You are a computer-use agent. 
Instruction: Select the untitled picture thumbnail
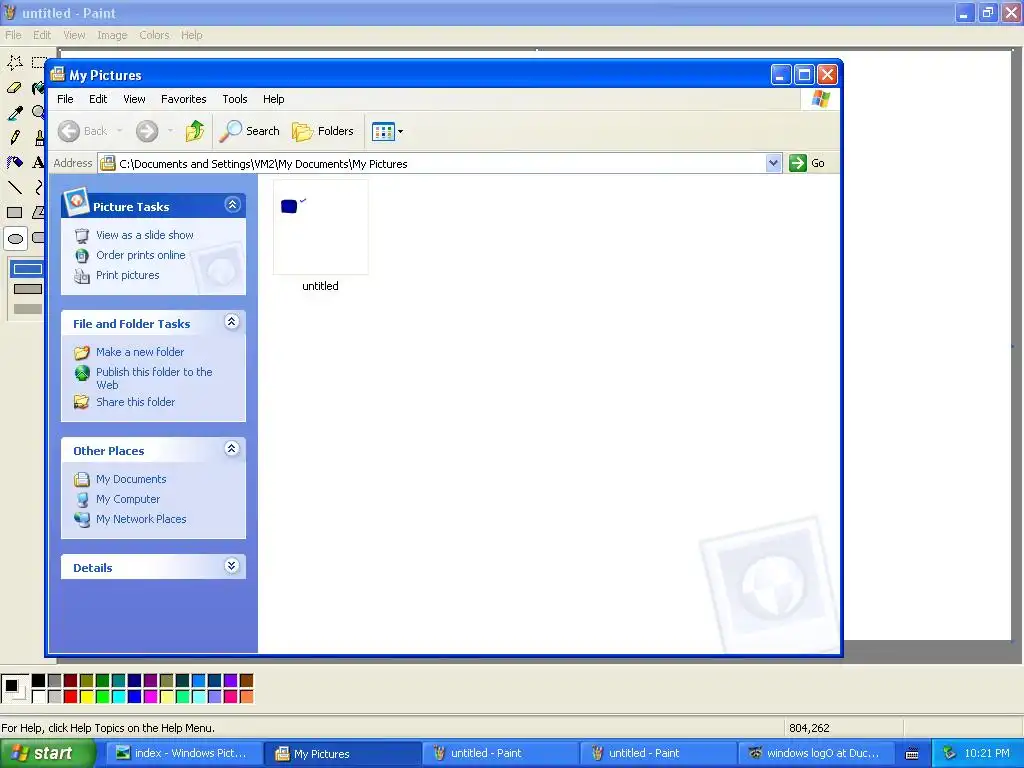point(321,227)
